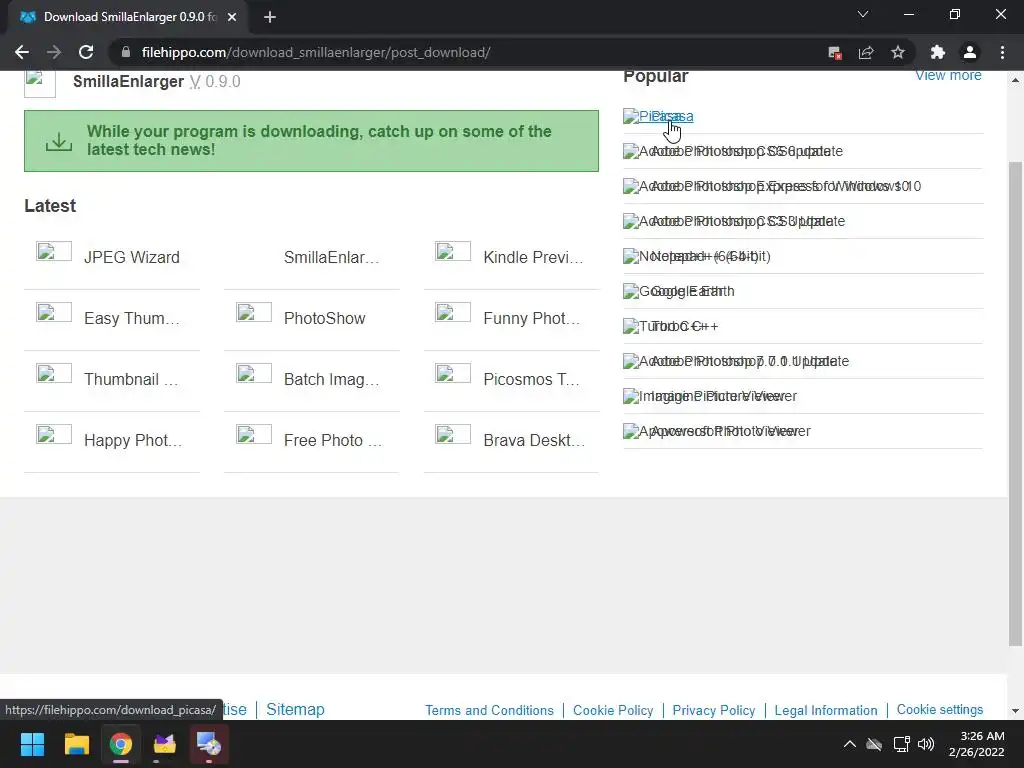Screen dimensions: 1024x768
Task: Open the Legal Information footer link
Action: 826,710
